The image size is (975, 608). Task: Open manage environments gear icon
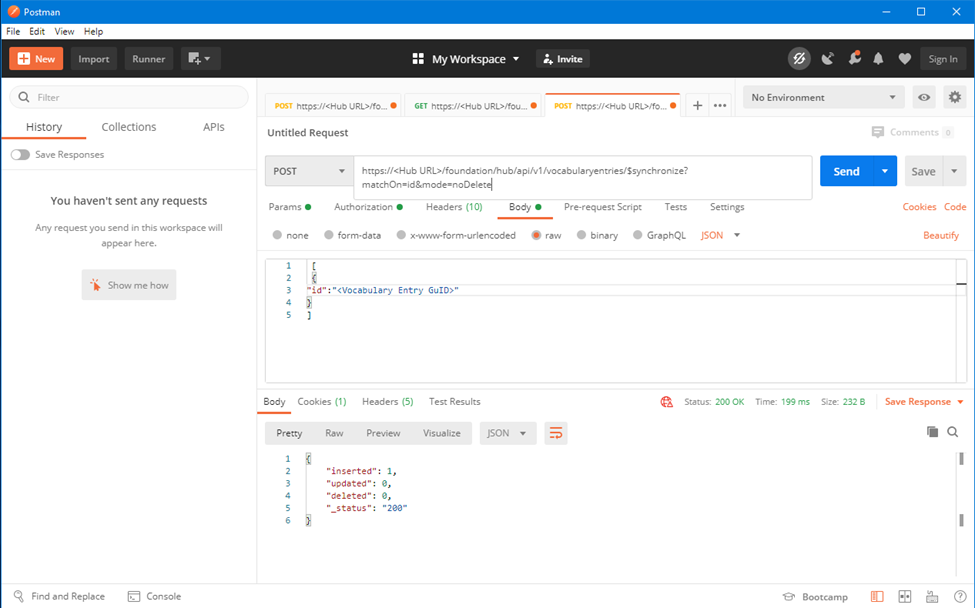[x=955, y=97]
